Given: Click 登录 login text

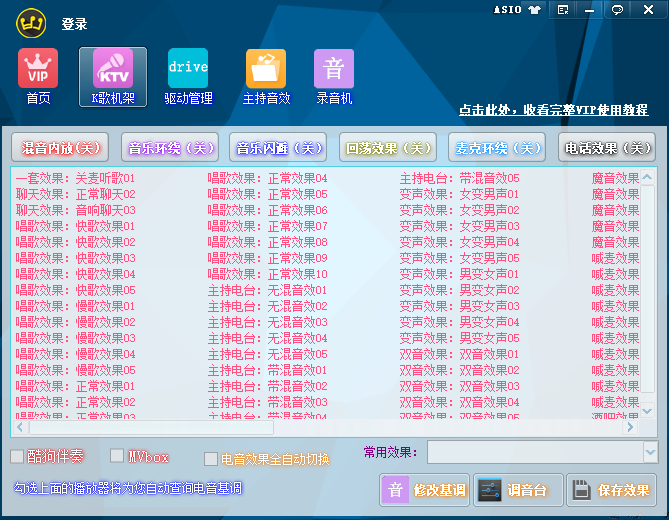Looking at the screenshot, I should 74,24.
